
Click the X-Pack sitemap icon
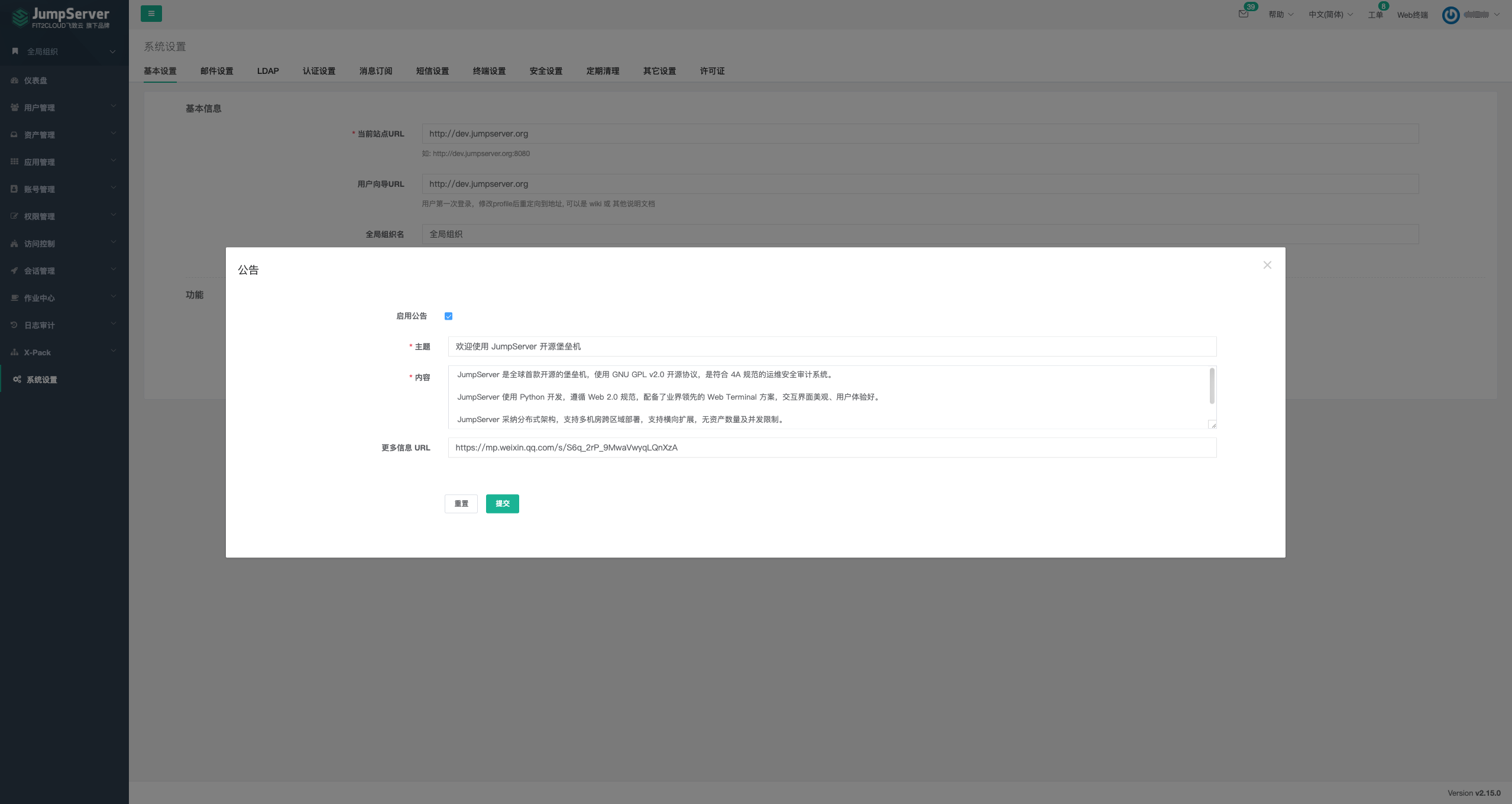pyautogui.click(x=14, y=352)
